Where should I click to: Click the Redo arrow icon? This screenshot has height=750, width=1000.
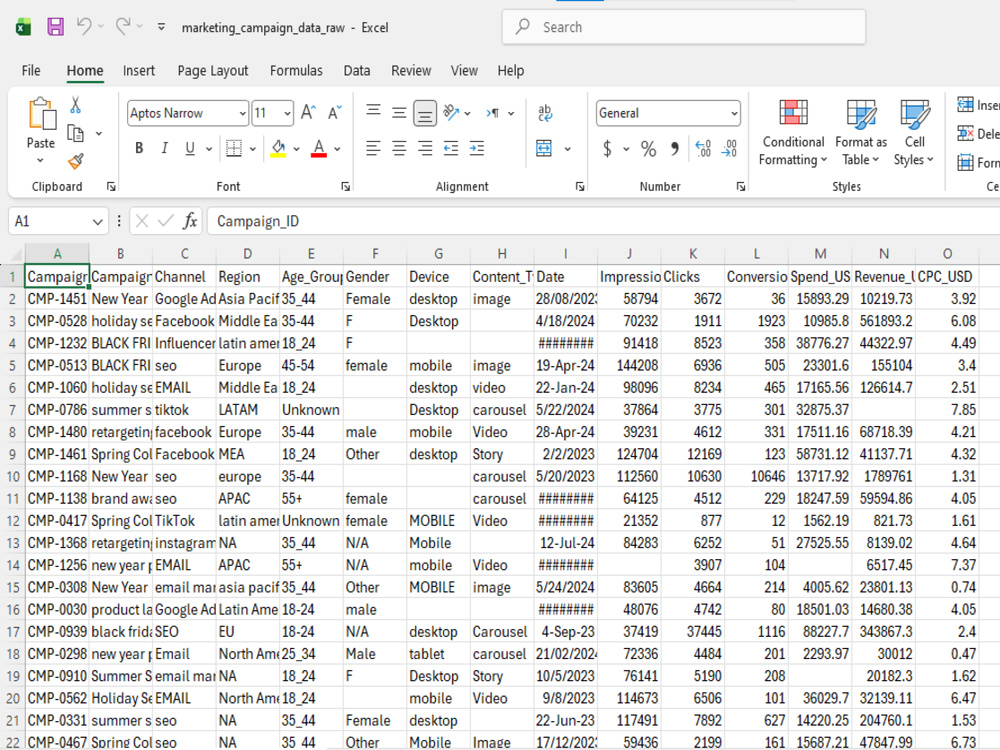[x=122, y=26]
